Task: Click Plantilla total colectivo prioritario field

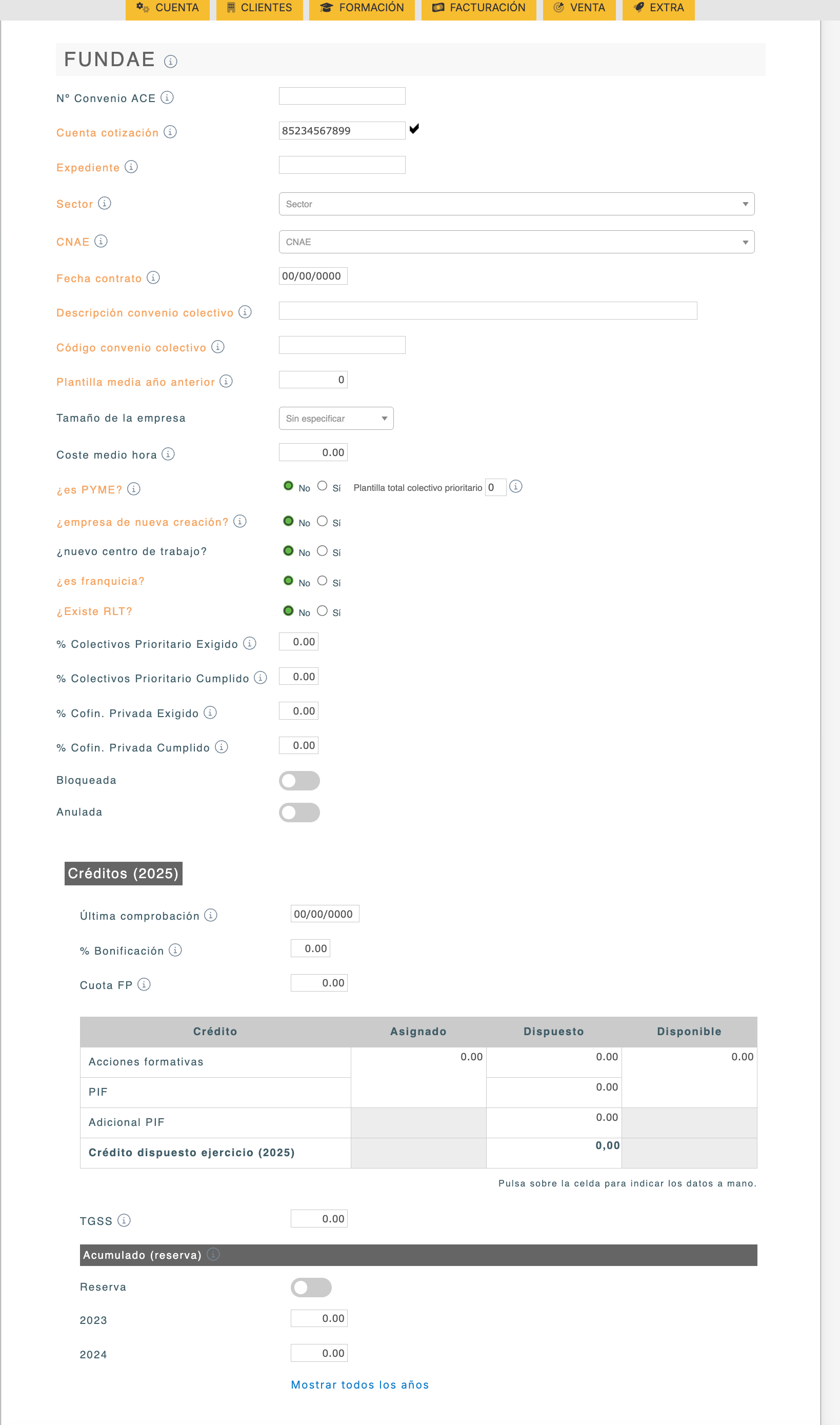Action: (496, 487)
